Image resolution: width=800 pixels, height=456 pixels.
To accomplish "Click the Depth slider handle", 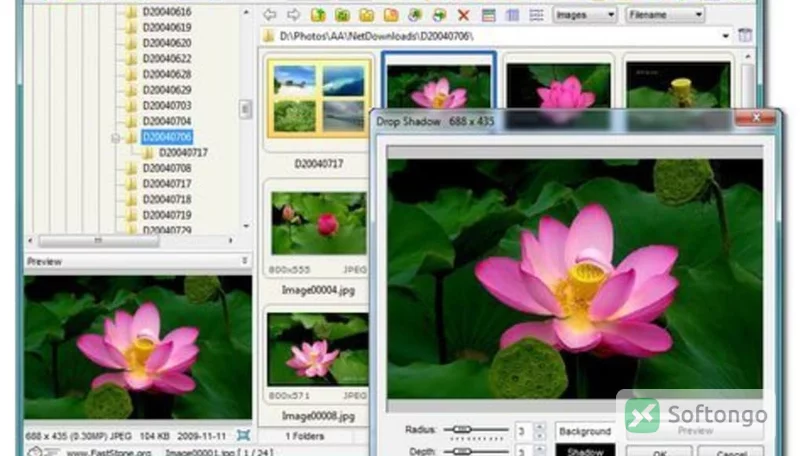I will pos(462,451).
